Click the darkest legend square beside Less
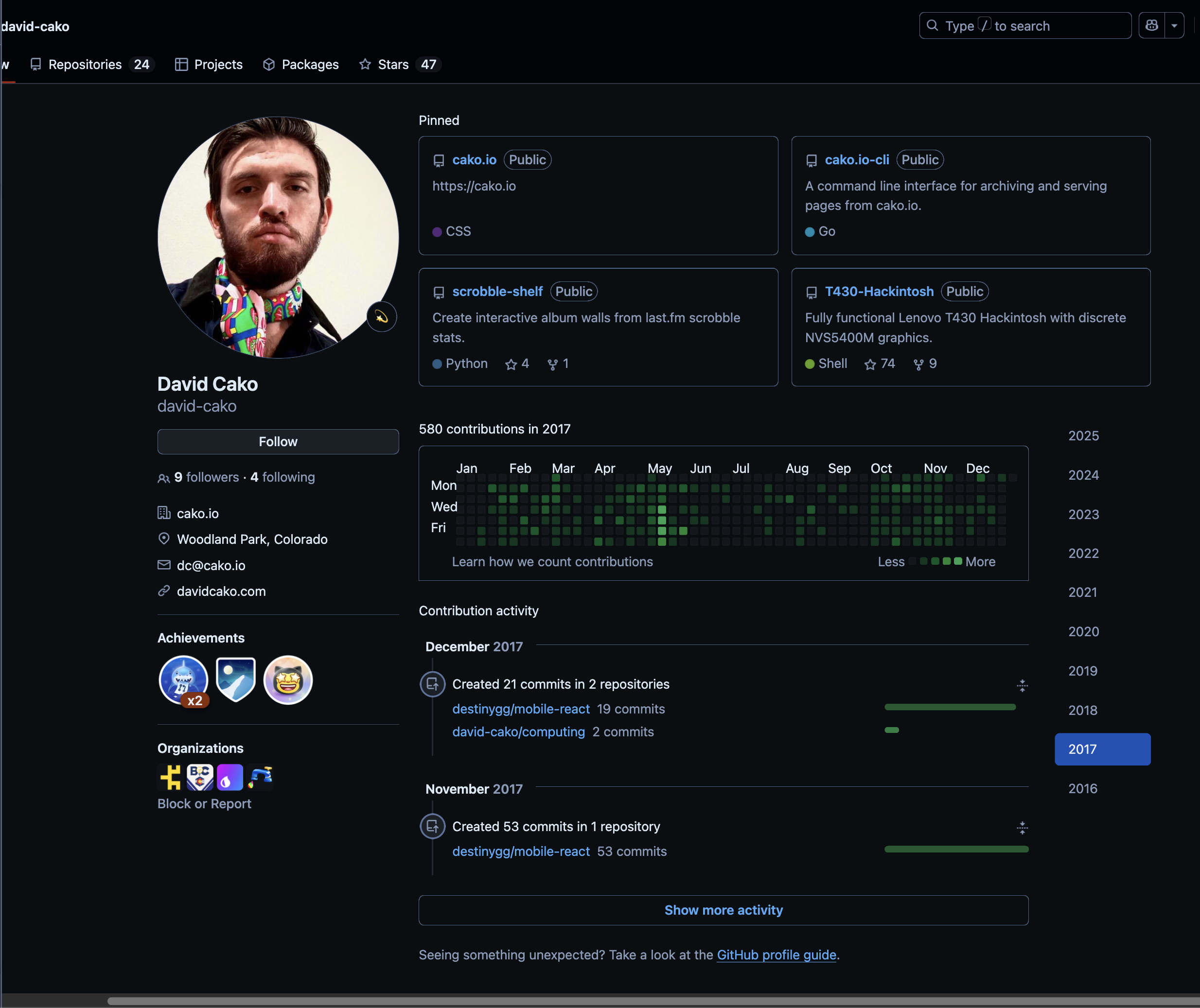1200x1008 pixels. tap(913, 561)
